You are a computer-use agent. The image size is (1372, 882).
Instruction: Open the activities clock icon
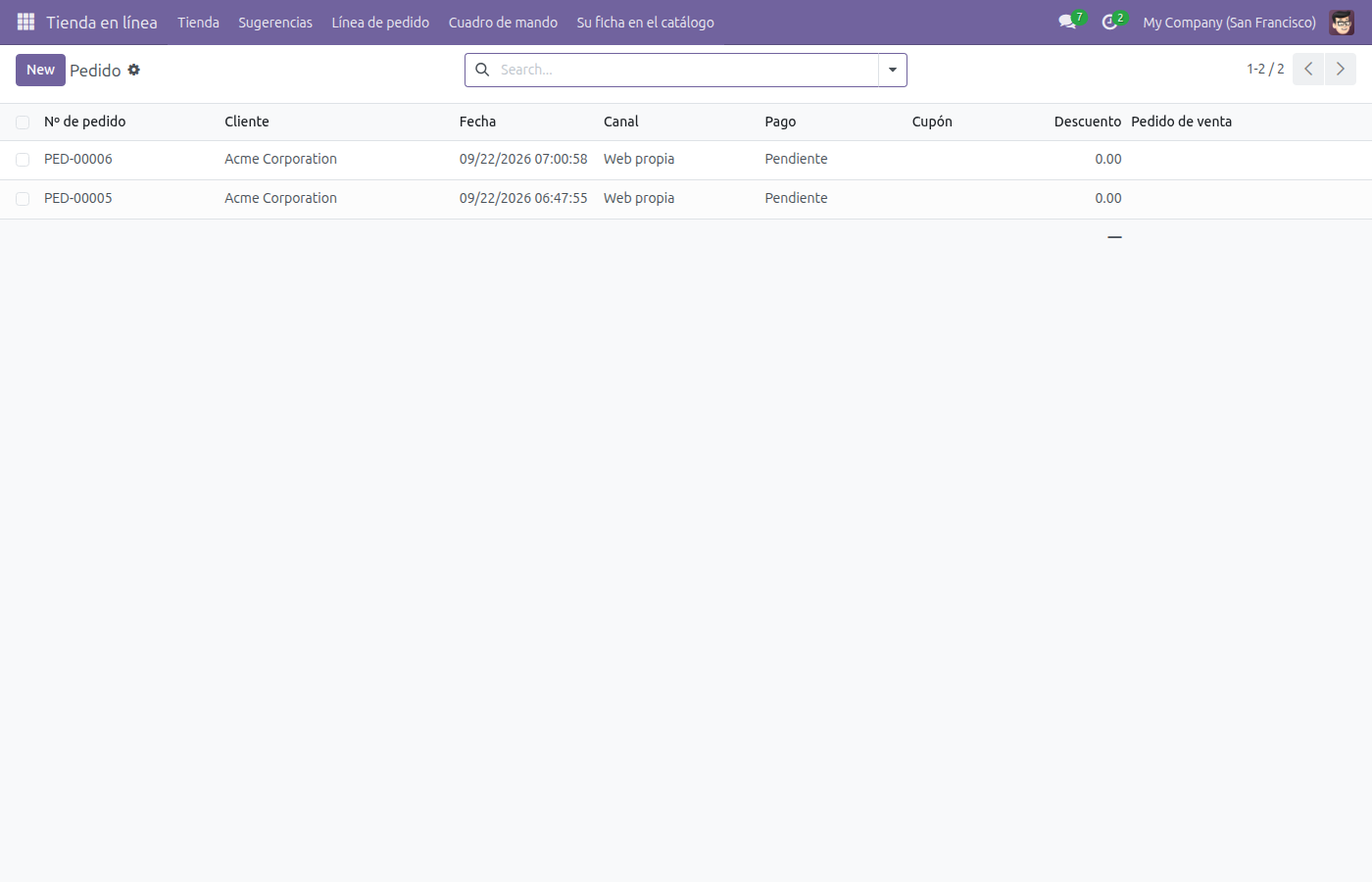tap(1109, 22)
